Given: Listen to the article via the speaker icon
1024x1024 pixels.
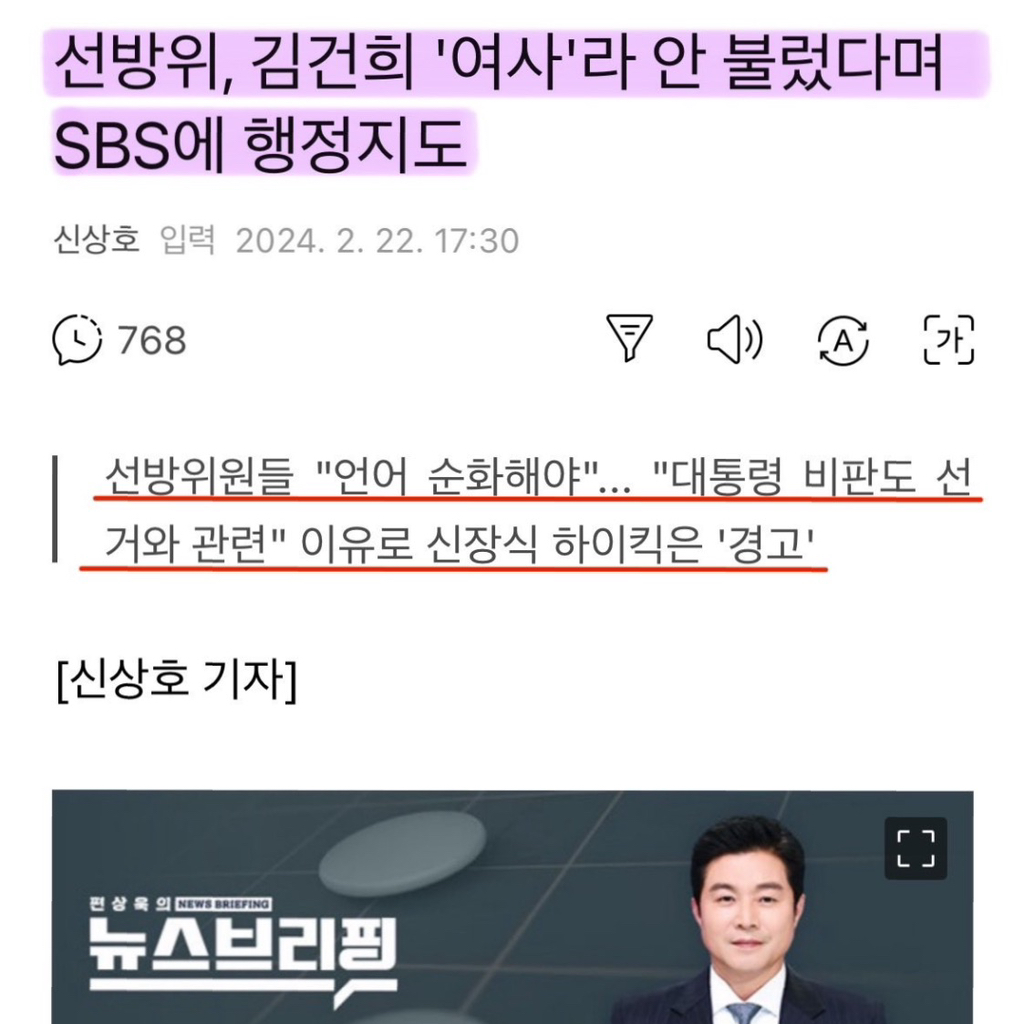Looking at the screenshot, I should click(735, 339).
